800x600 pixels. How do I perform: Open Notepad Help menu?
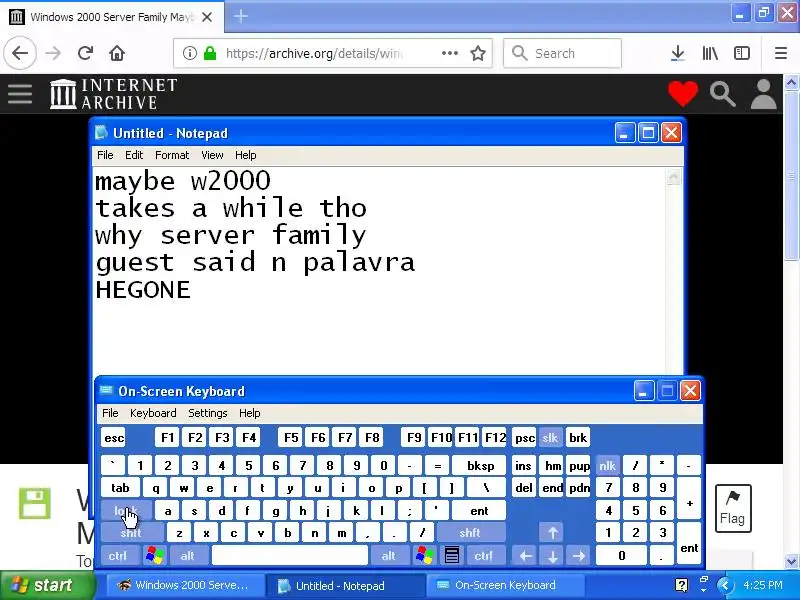tap(245, 155)
